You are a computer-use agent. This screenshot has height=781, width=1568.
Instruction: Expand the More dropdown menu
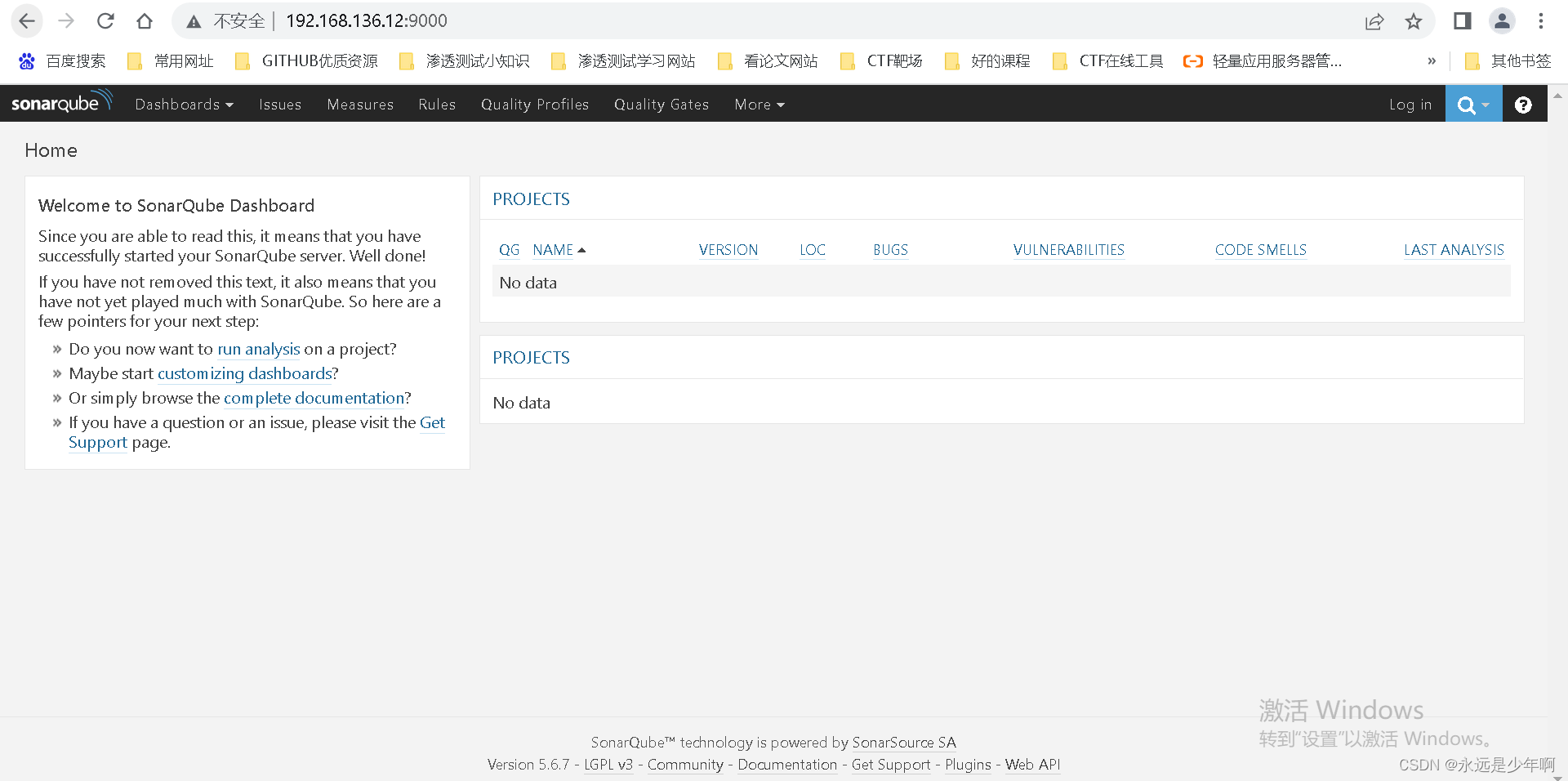pyautogui.click(x=759, y=105)
